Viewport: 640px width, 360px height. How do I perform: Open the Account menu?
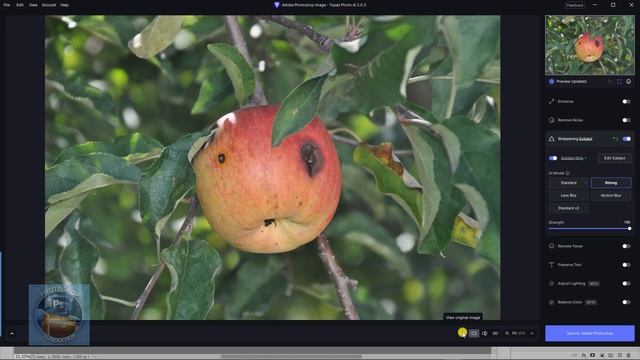click(x=49, y=5)
